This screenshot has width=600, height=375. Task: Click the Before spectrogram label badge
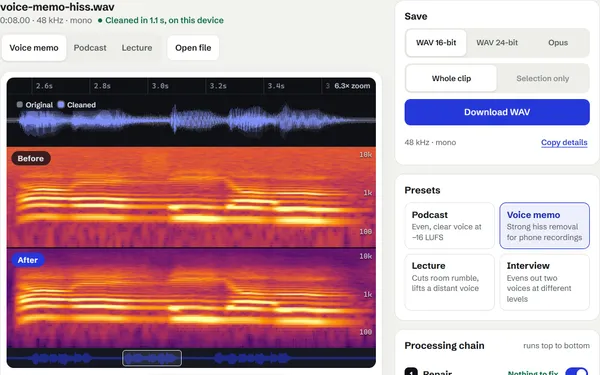coord(31,158)
